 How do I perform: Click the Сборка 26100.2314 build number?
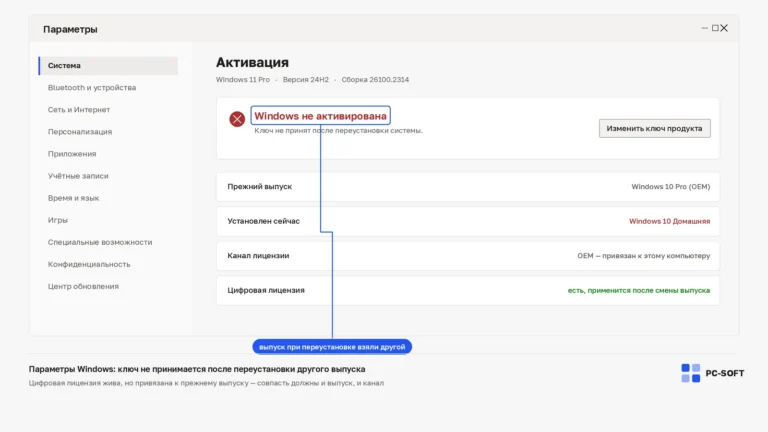375,79
